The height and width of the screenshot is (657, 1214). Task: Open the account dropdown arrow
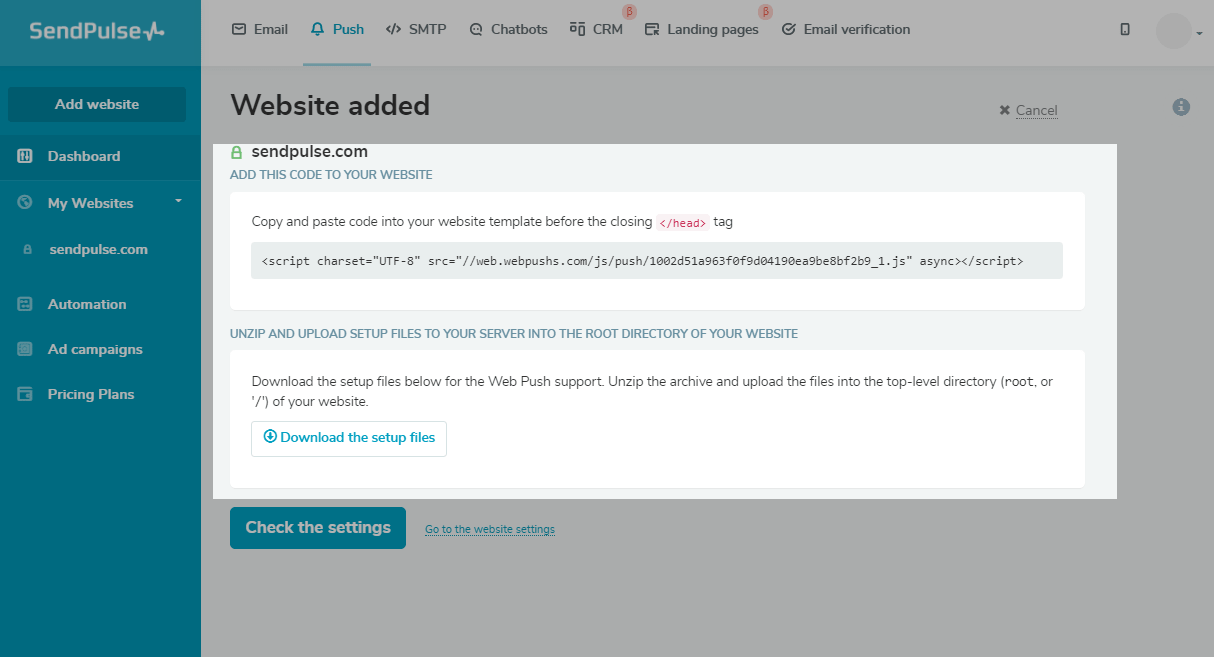pos(1199,34)
